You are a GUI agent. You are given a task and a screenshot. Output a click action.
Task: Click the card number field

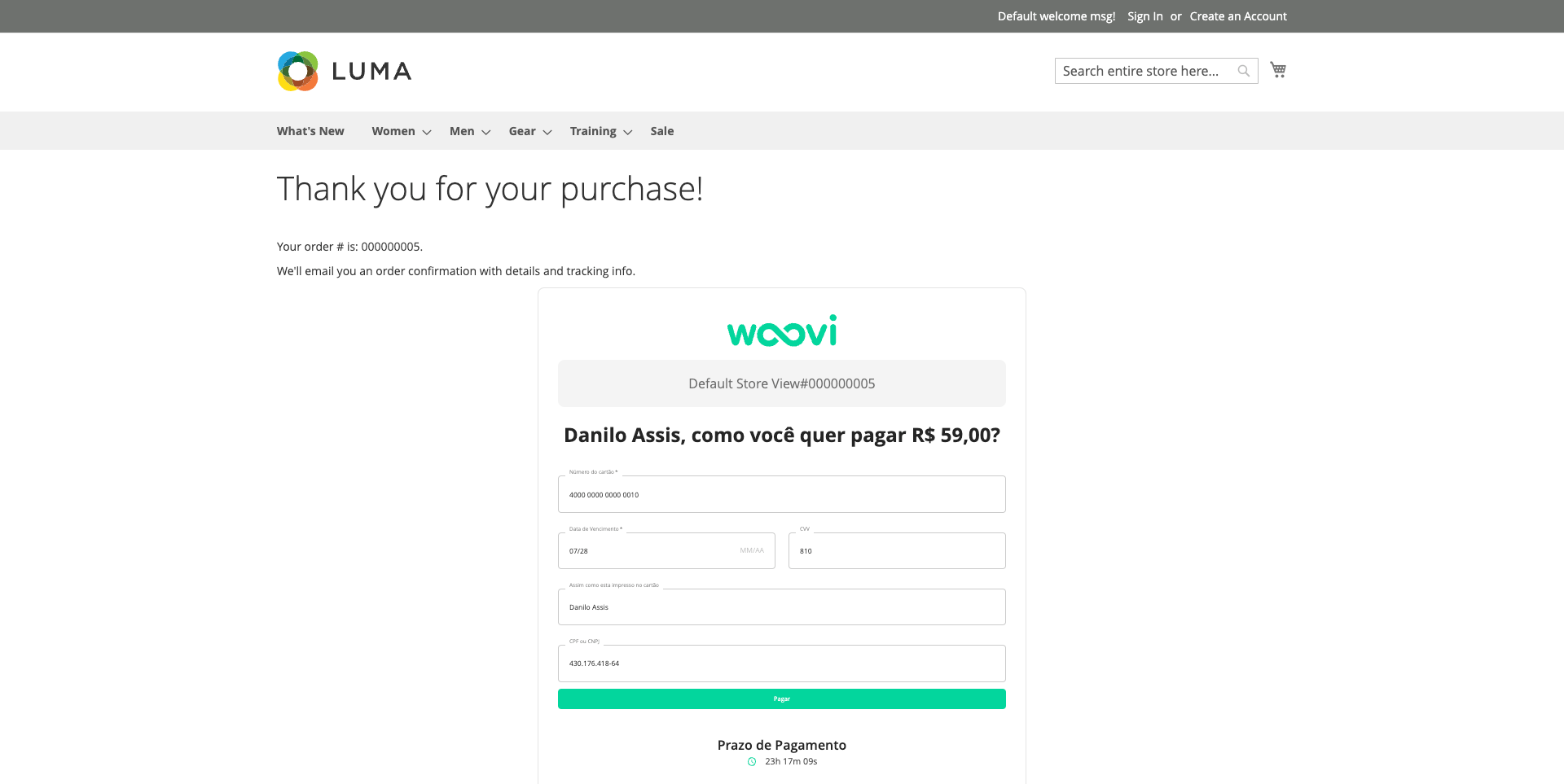[782, 494]
